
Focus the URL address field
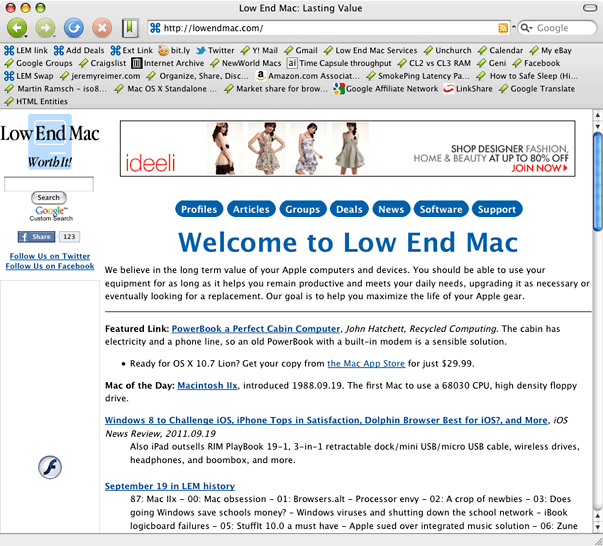pos(329,28)
